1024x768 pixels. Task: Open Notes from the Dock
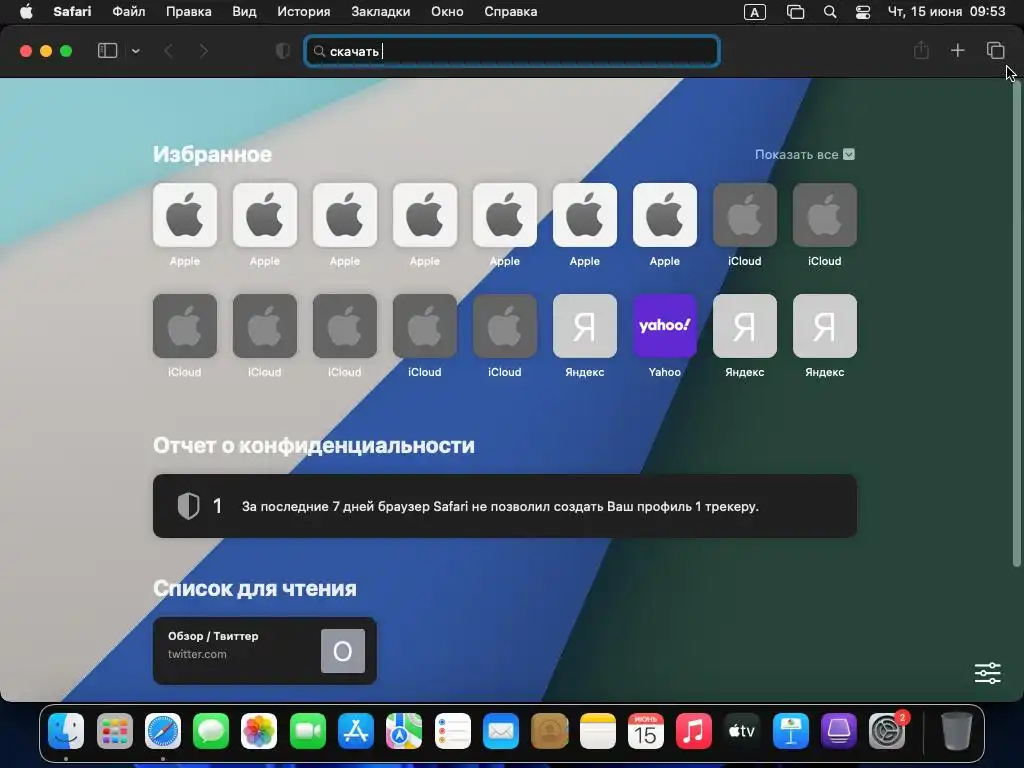click(598, 731)
